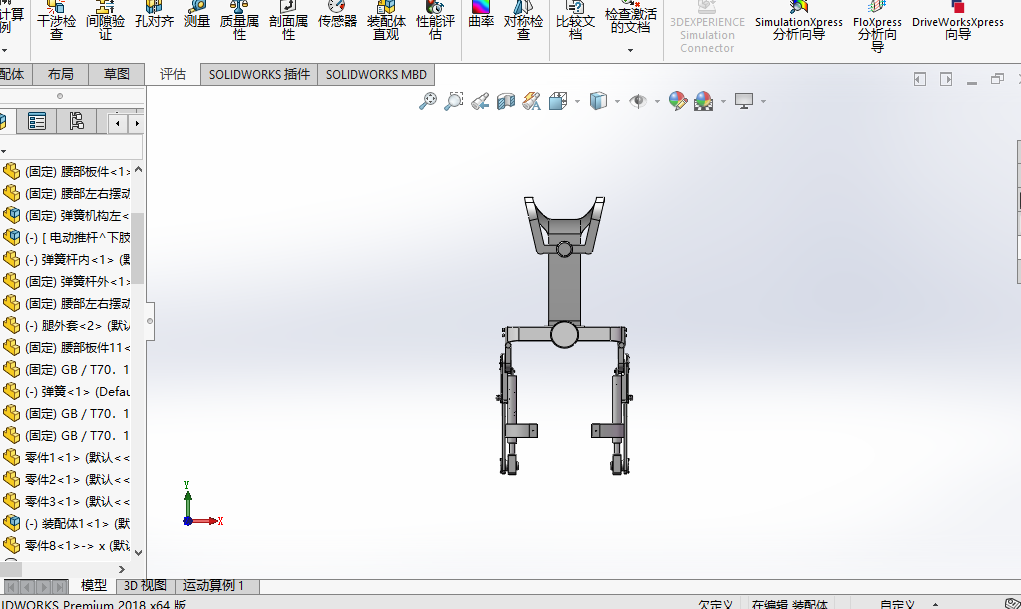The width and height of the screenshot is (1021, 609).
Task: Select 零件3<1> in the feature tree
Action: (66, 502)
